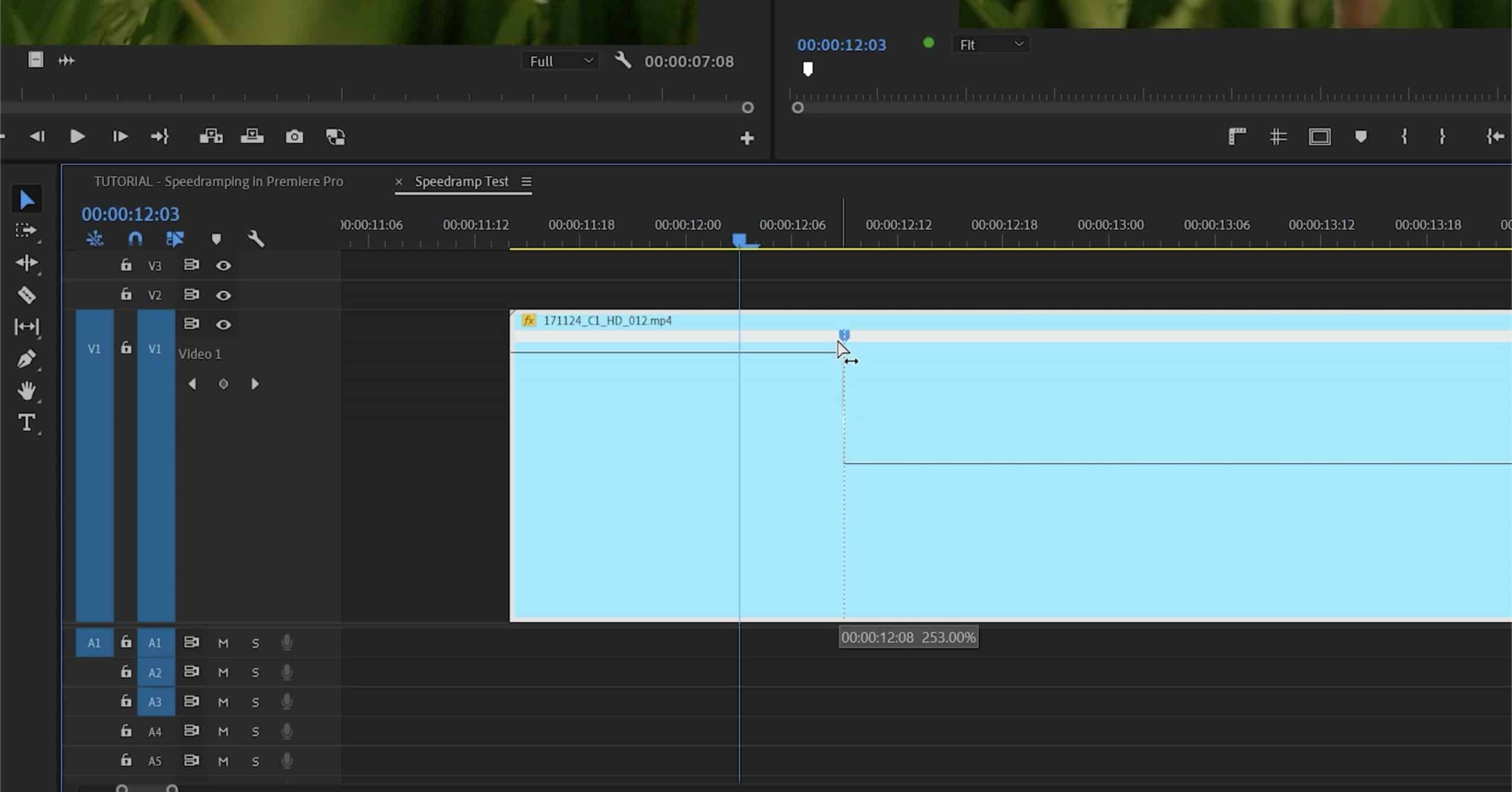This screenshot has height=792, width=1512.
Task: Switch to TUTORIAL - Speedramping sequence tab
Action: 219,181
